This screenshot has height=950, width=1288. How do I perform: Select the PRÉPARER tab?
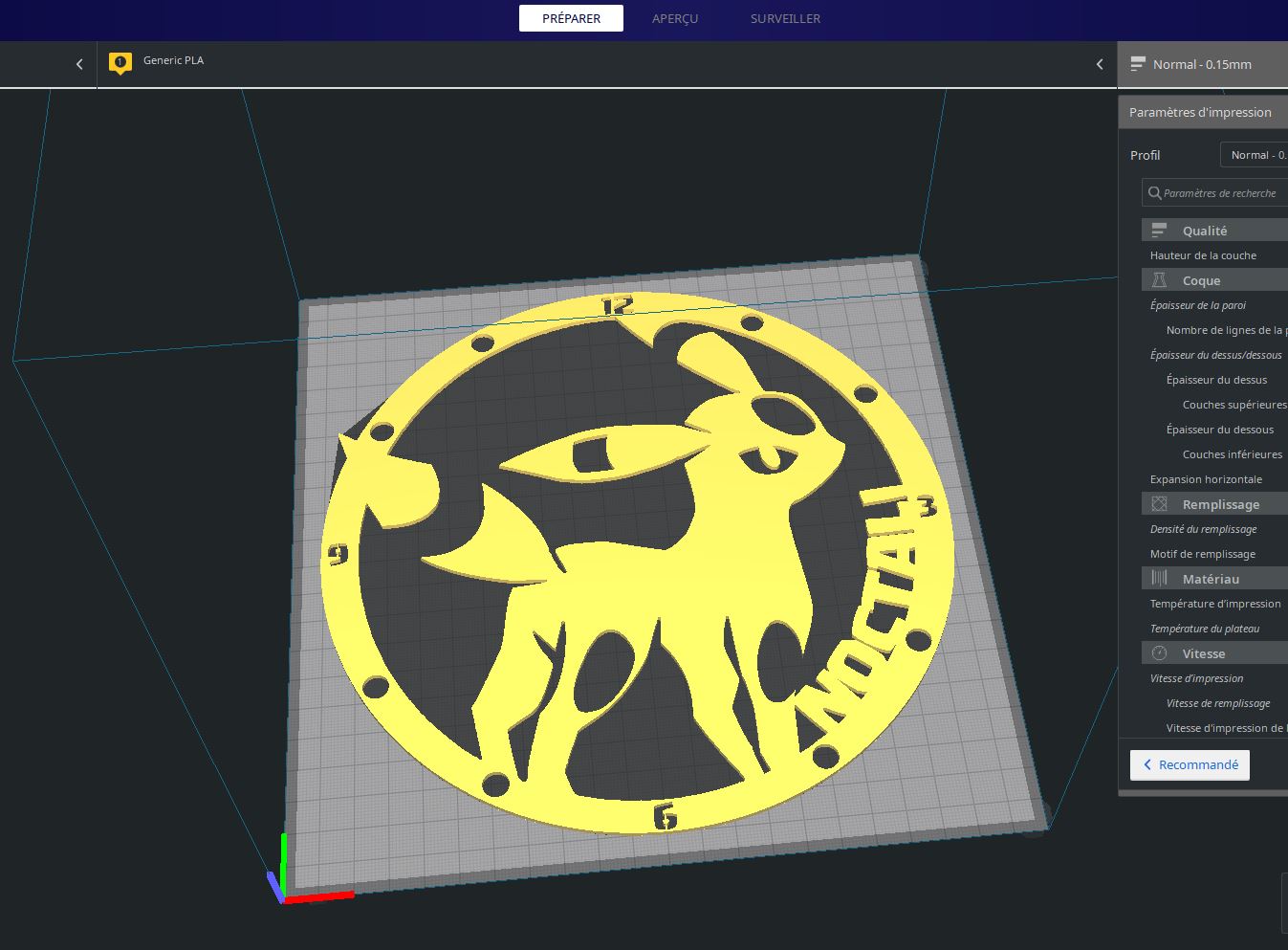pyautogui.click(x=571, y=17)
